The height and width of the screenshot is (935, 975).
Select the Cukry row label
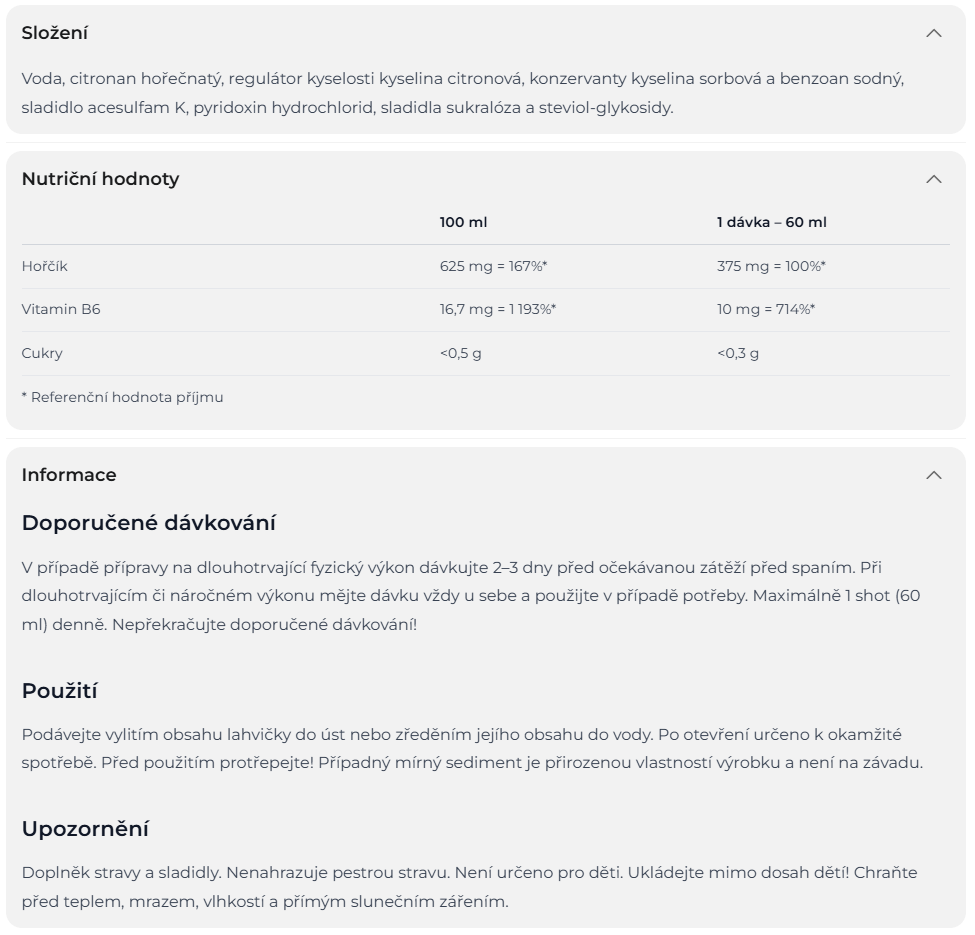(42, 353)
